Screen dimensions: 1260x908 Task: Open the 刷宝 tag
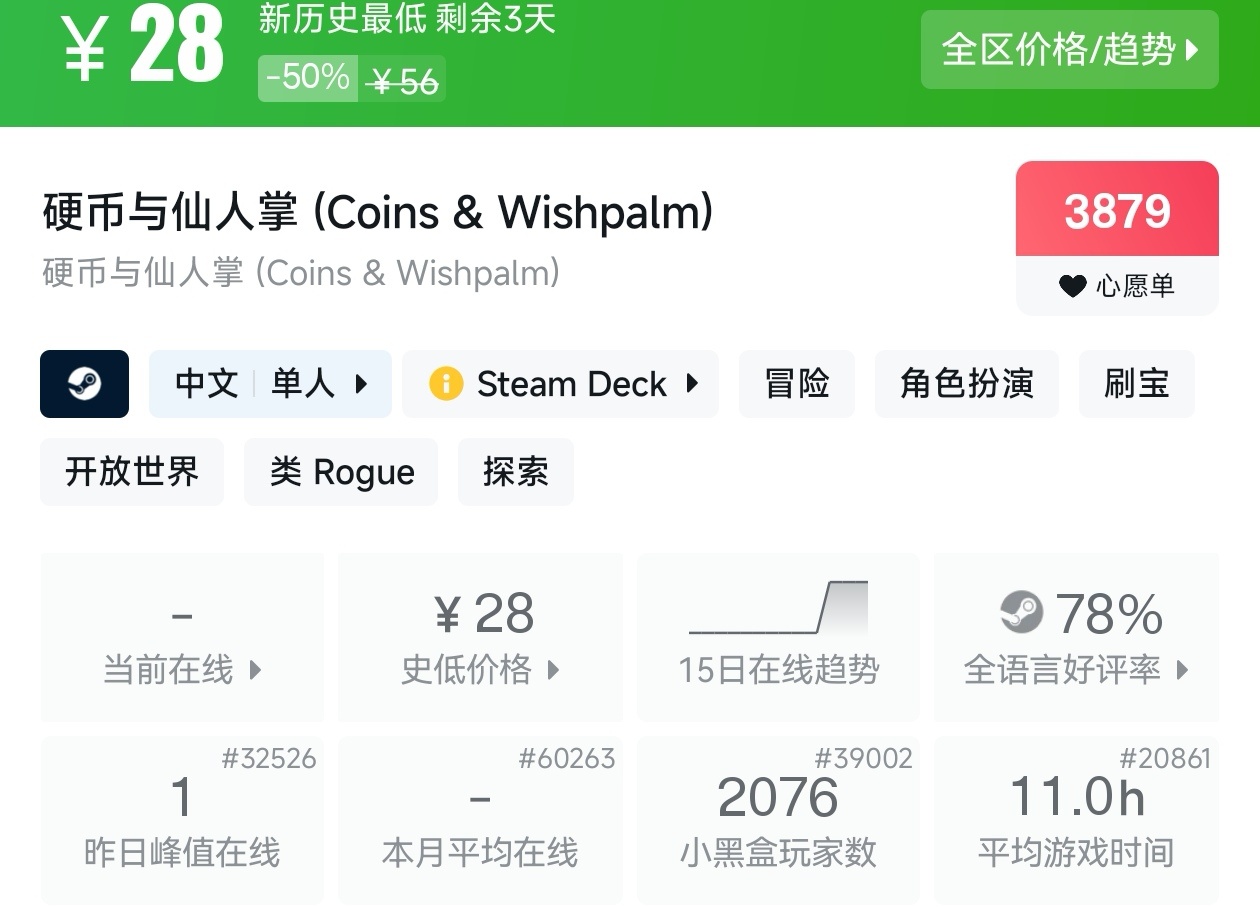(1136, 384)
